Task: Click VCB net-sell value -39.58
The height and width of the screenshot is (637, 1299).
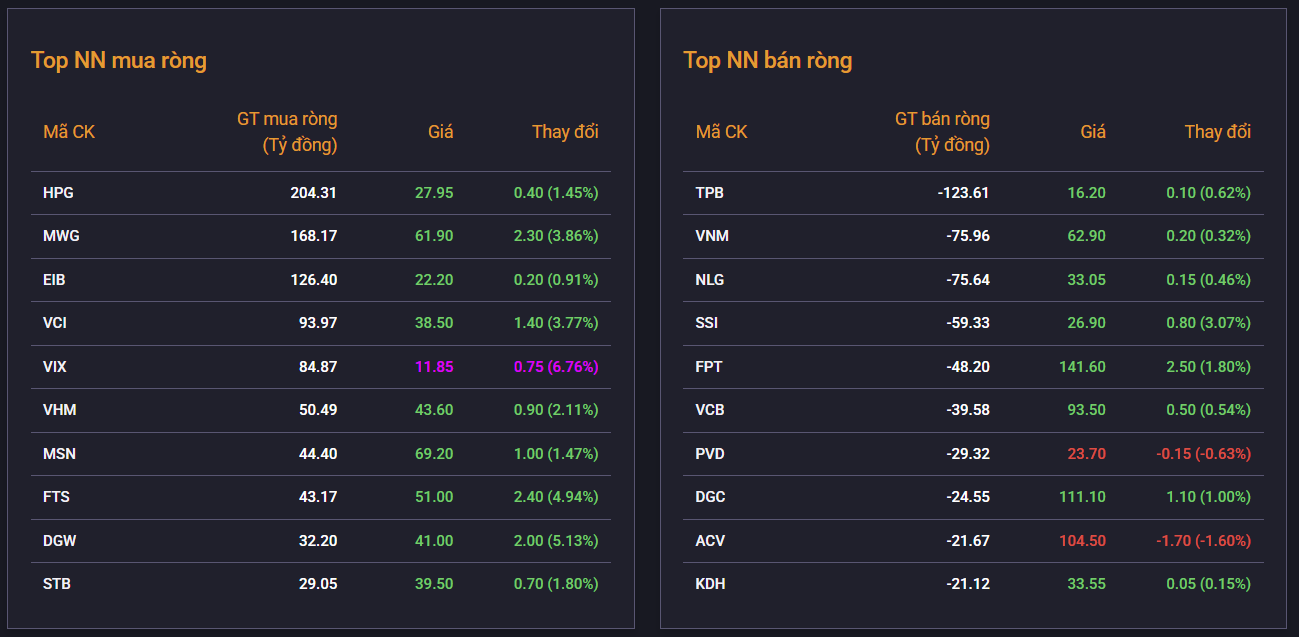Action: pos(968,410)
